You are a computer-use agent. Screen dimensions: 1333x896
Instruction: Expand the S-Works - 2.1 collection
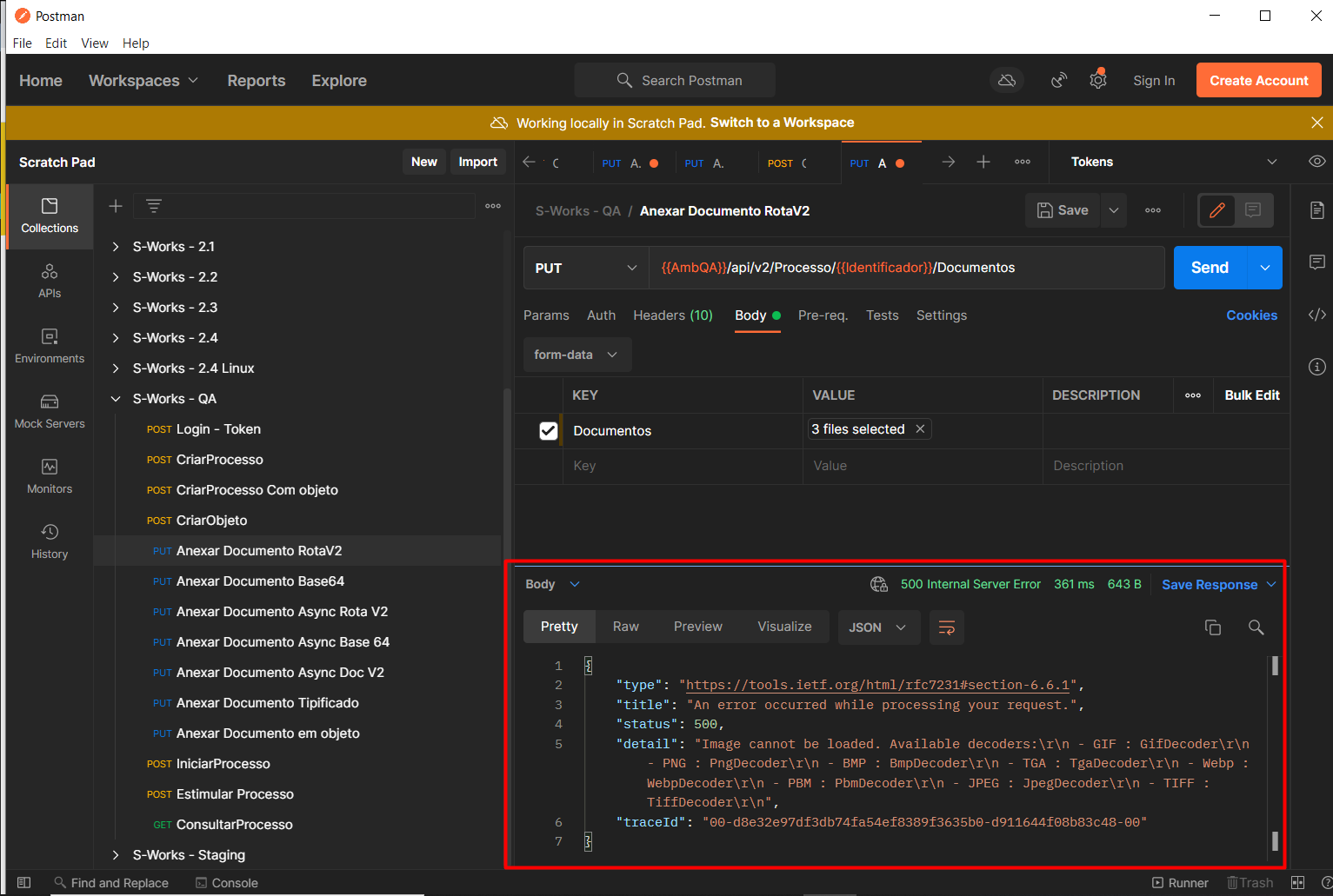pyautogui.click(x=116, y=247)
